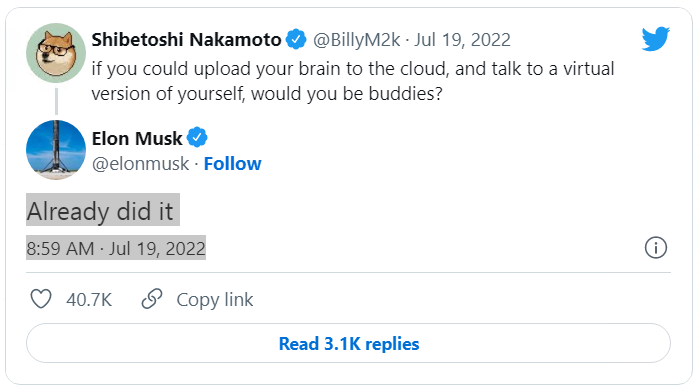Choose the 'Copy link' text
This screenshot has width=700, height=392.
(x=215, y=300)
